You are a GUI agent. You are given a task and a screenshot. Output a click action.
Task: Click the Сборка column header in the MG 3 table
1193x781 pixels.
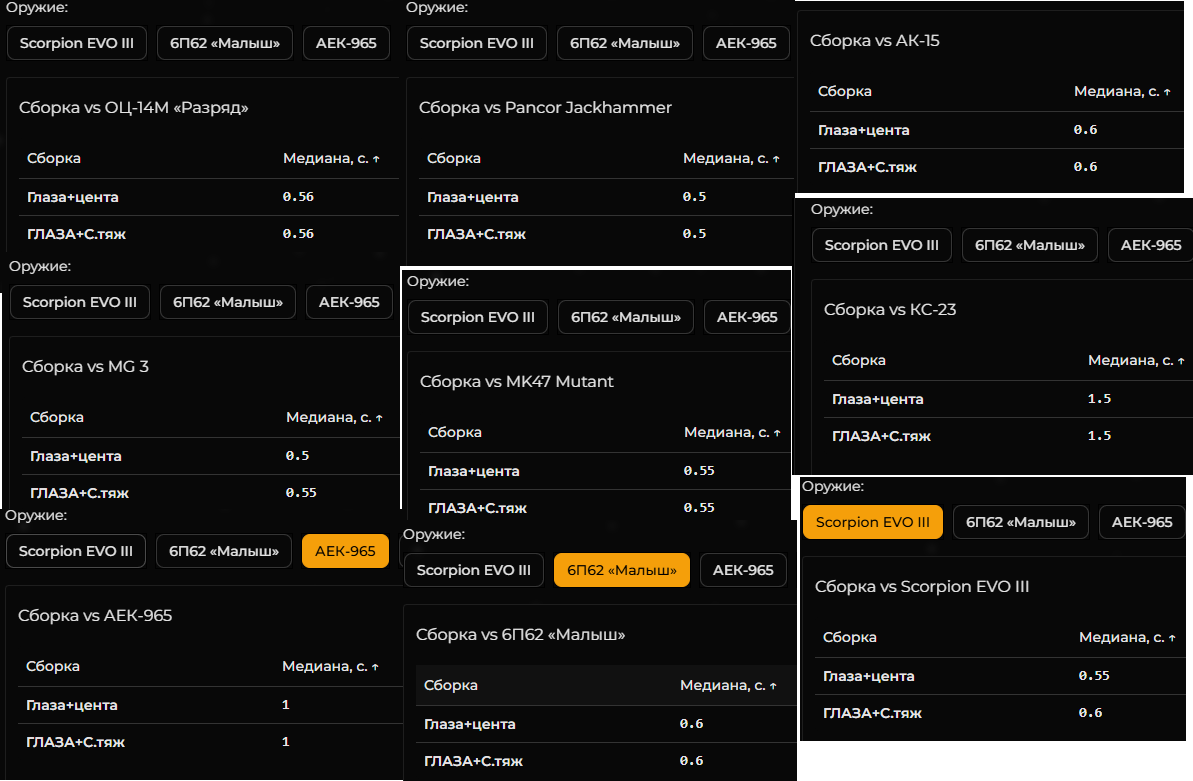coord(57,417)
